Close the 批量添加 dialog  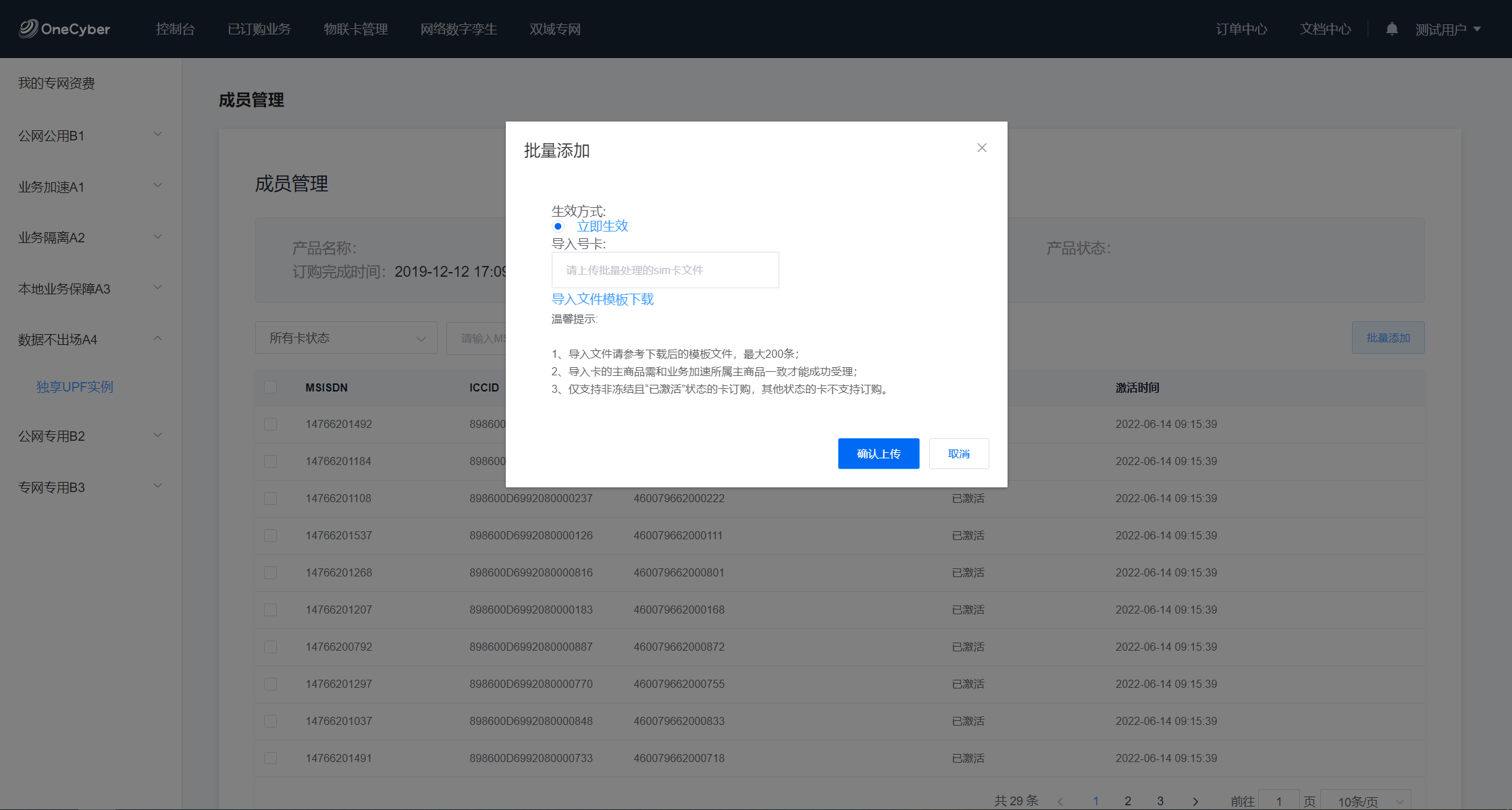tap(982, 148)
